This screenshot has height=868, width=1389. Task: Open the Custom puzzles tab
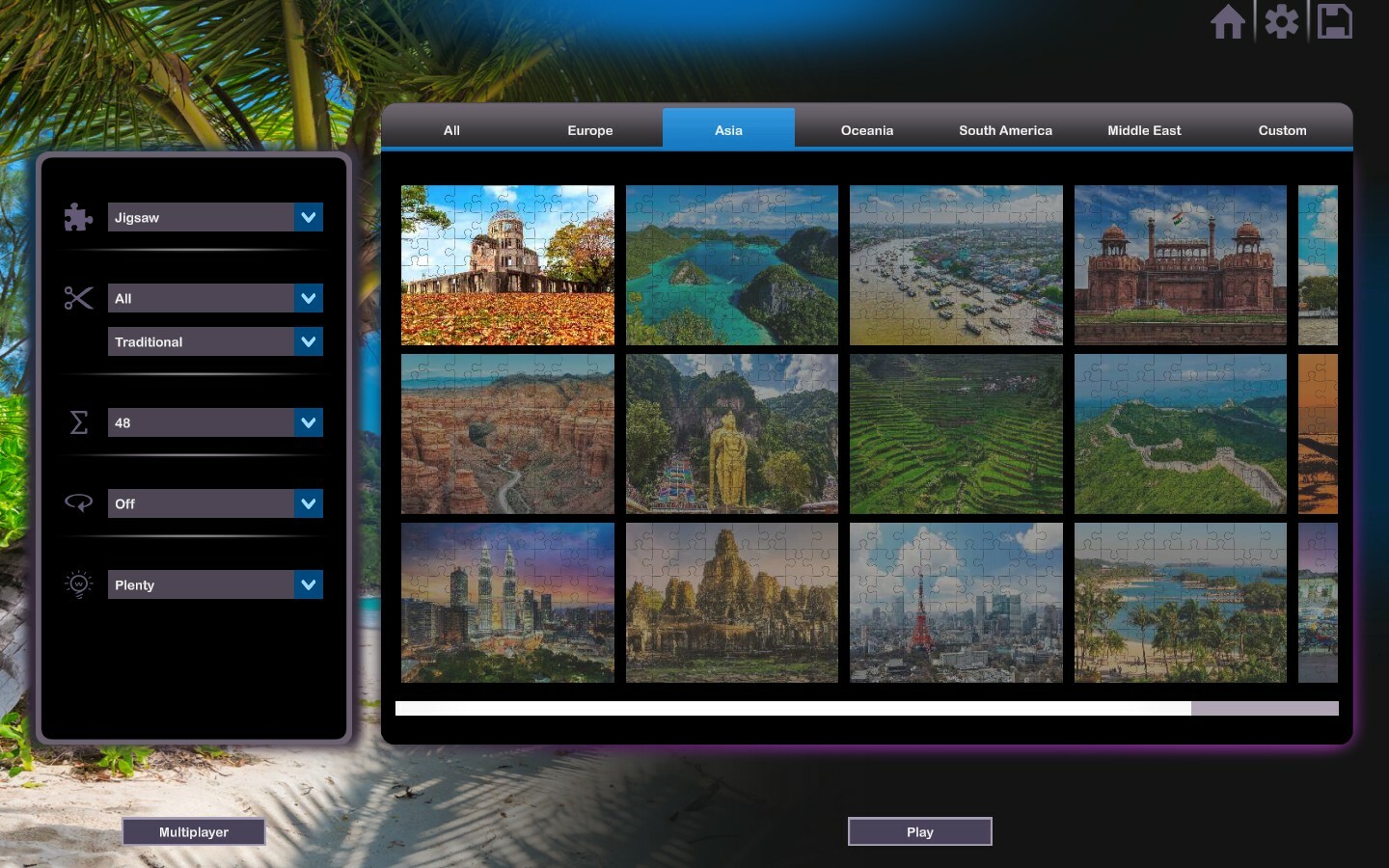[1282, 129]
